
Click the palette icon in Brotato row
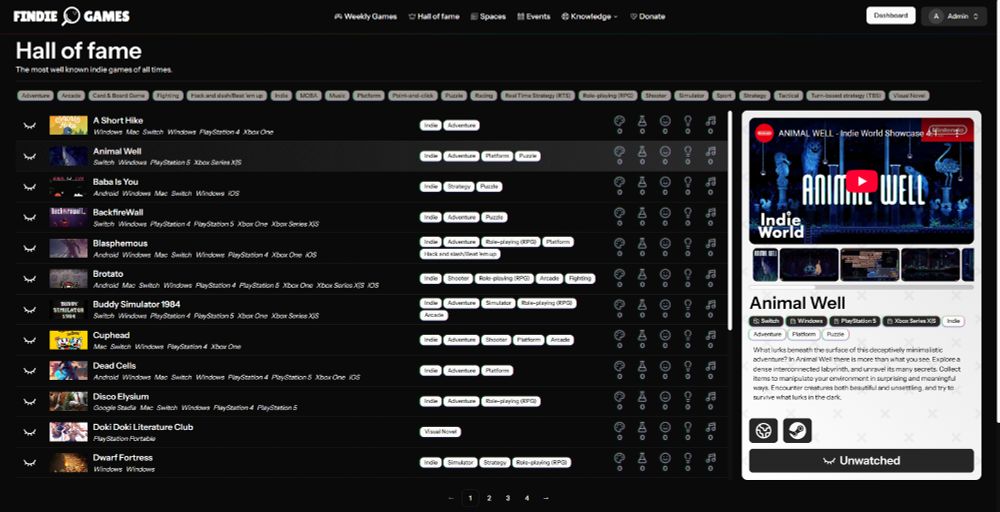click(619, 274)
